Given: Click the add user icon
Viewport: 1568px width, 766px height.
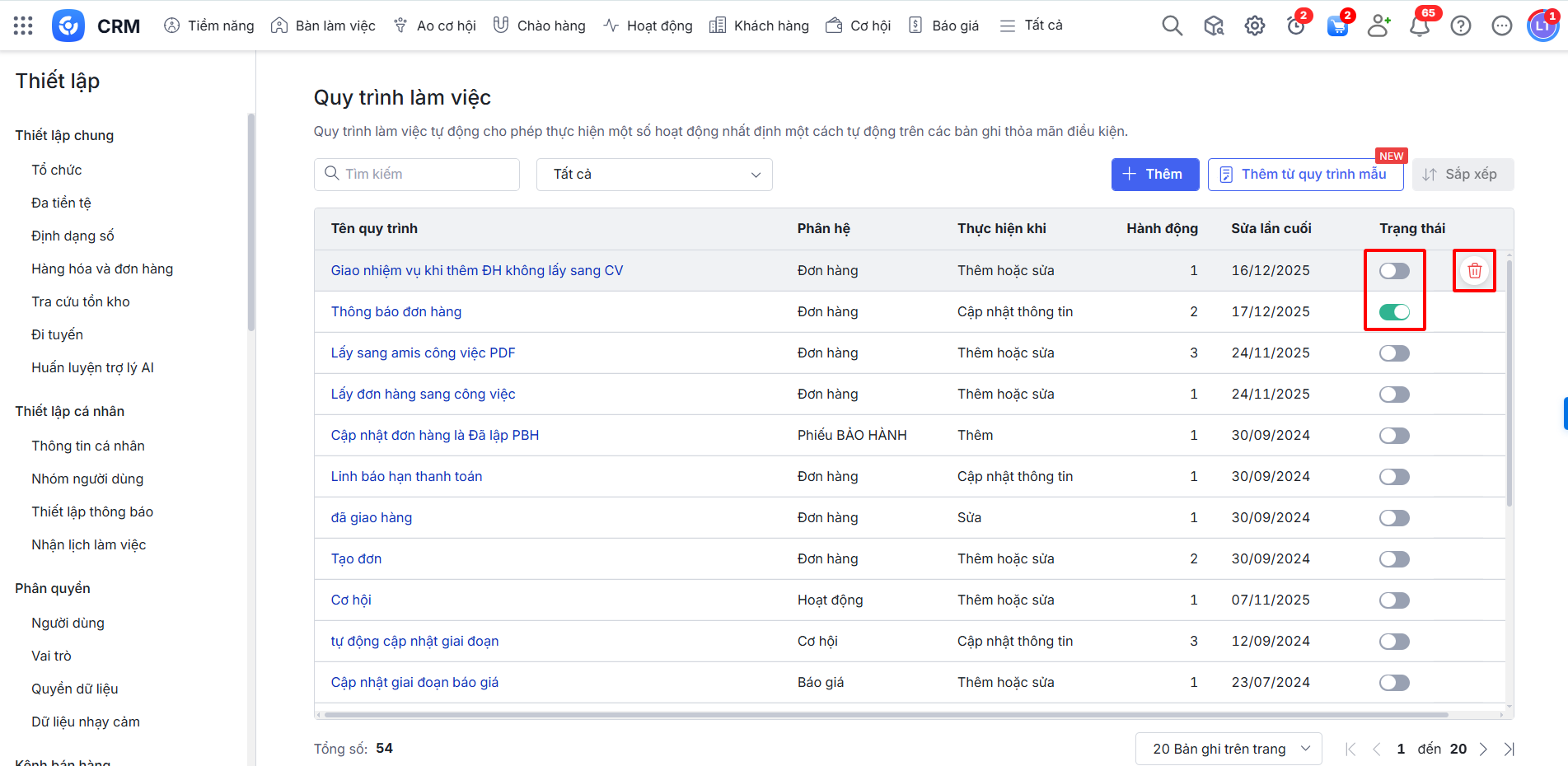Looking at the screenshot, I should click(x=1378, y=26).
